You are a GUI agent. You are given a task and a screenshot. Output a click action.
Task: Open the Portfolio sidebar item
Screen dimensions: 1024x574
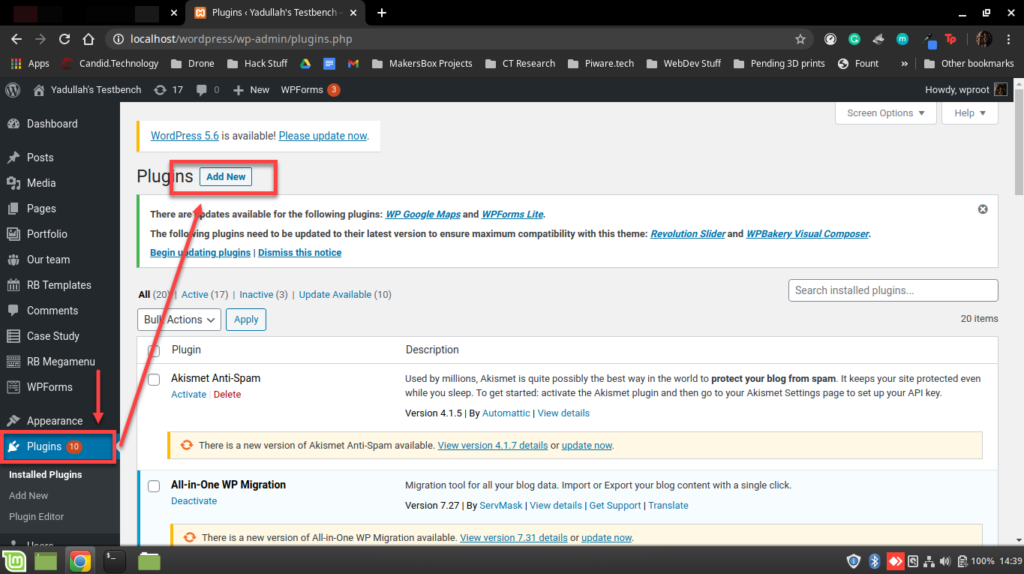47,234
